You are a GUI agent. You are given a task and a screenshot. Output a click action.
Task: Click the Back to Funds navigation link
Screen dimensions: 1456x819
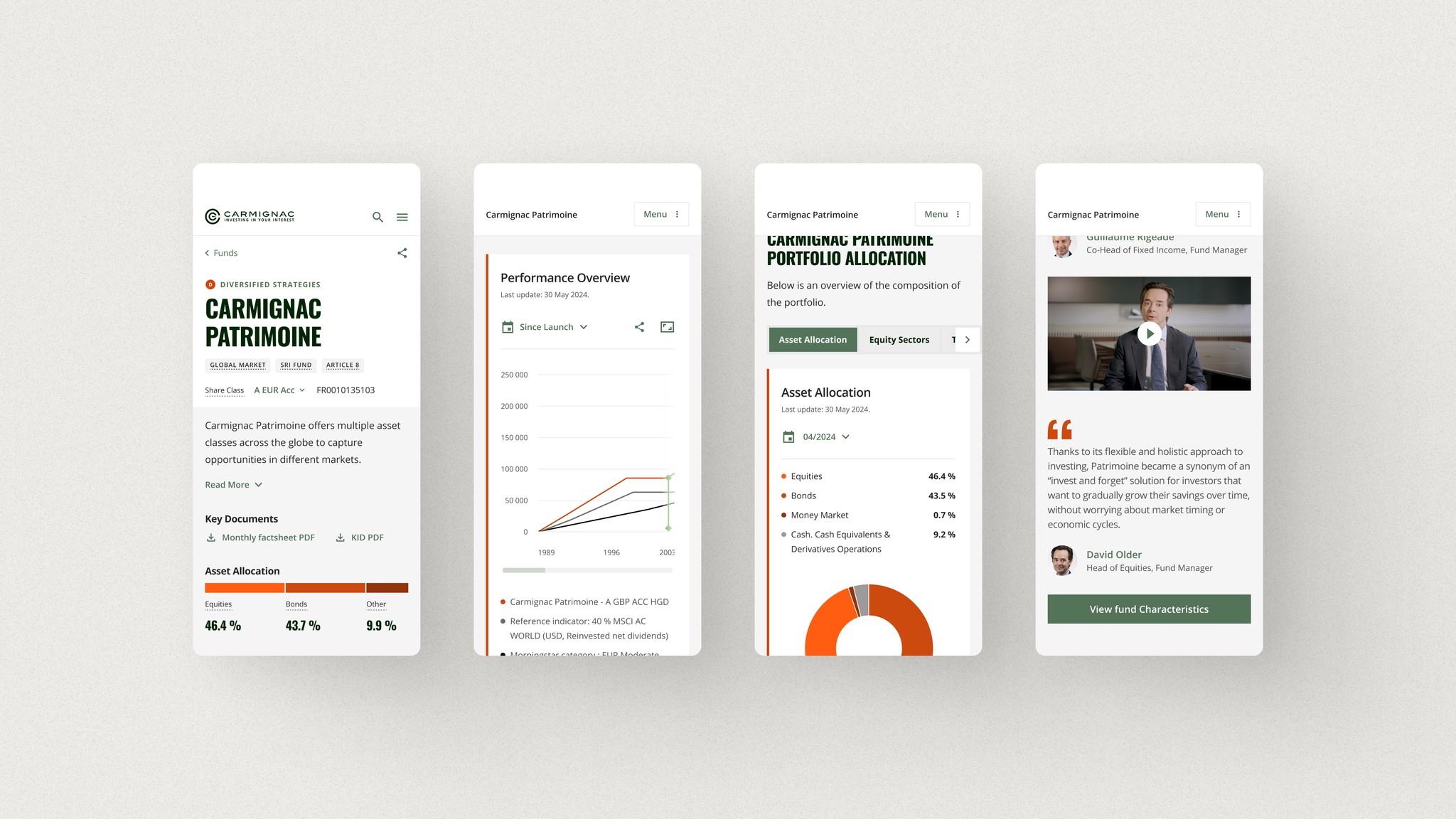click(x=222, y=252)
